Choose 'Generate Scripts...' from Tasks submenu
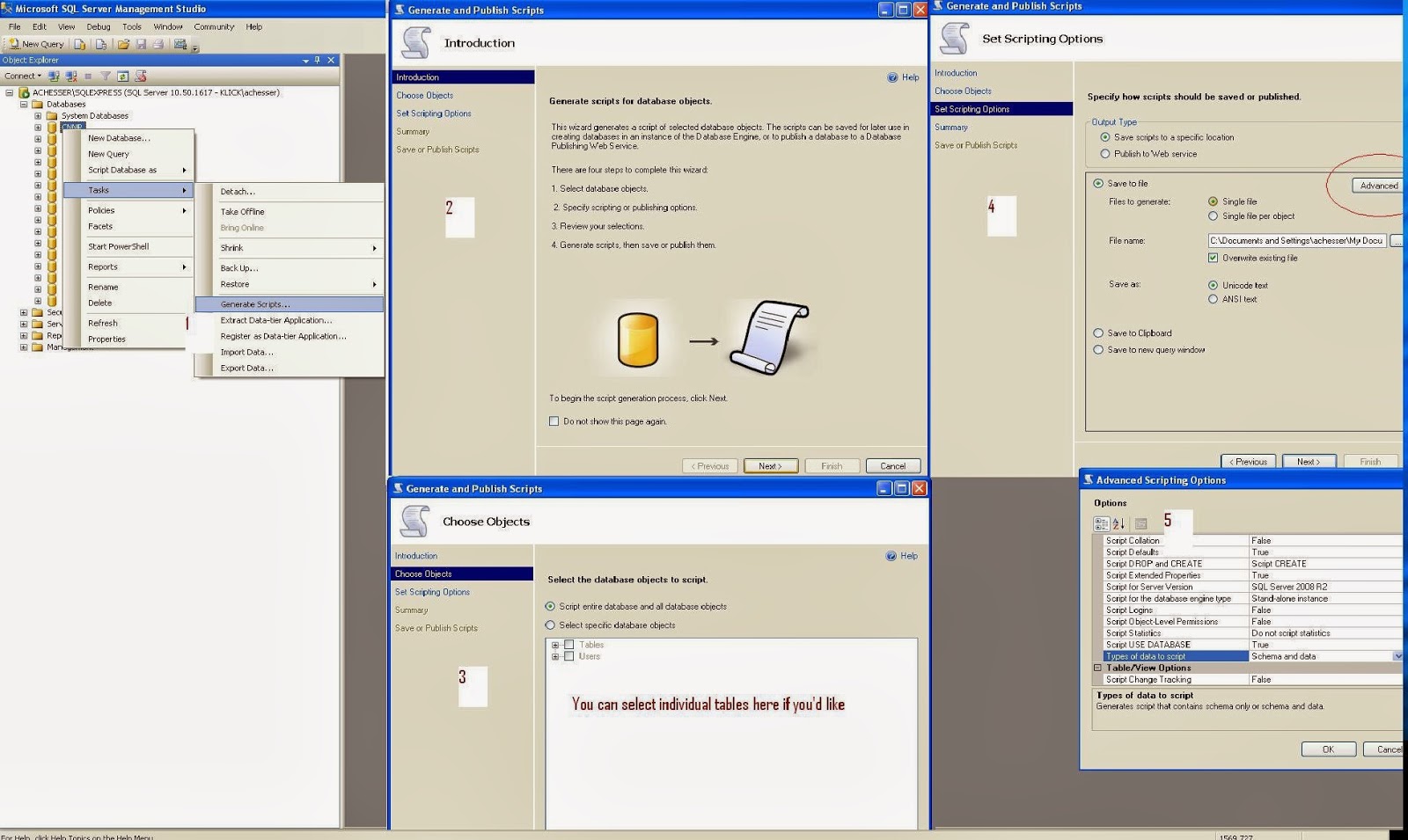Viewport: 1408px width, 840px height. [290, 304]
